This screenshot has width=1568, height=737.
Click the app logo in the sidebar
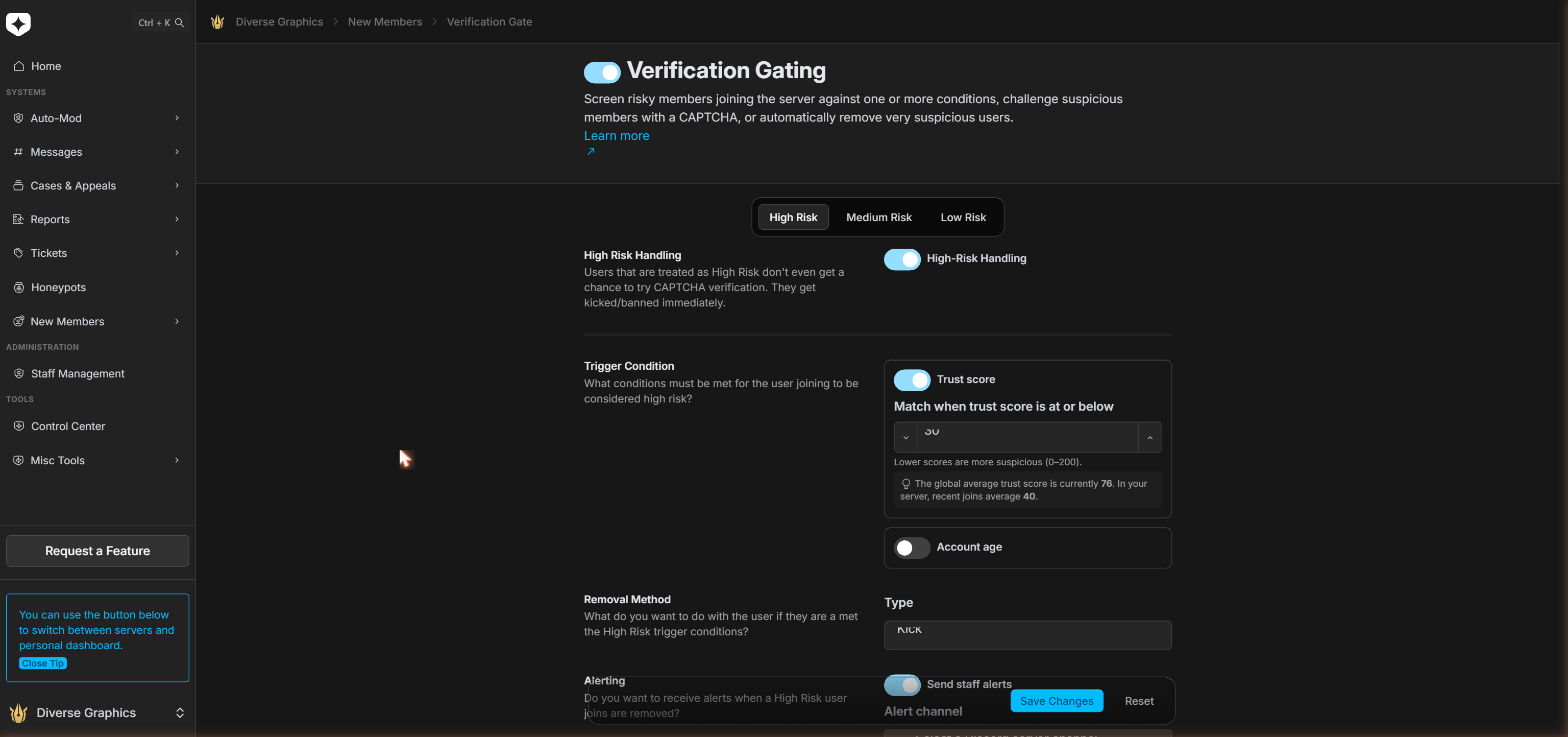18,24
